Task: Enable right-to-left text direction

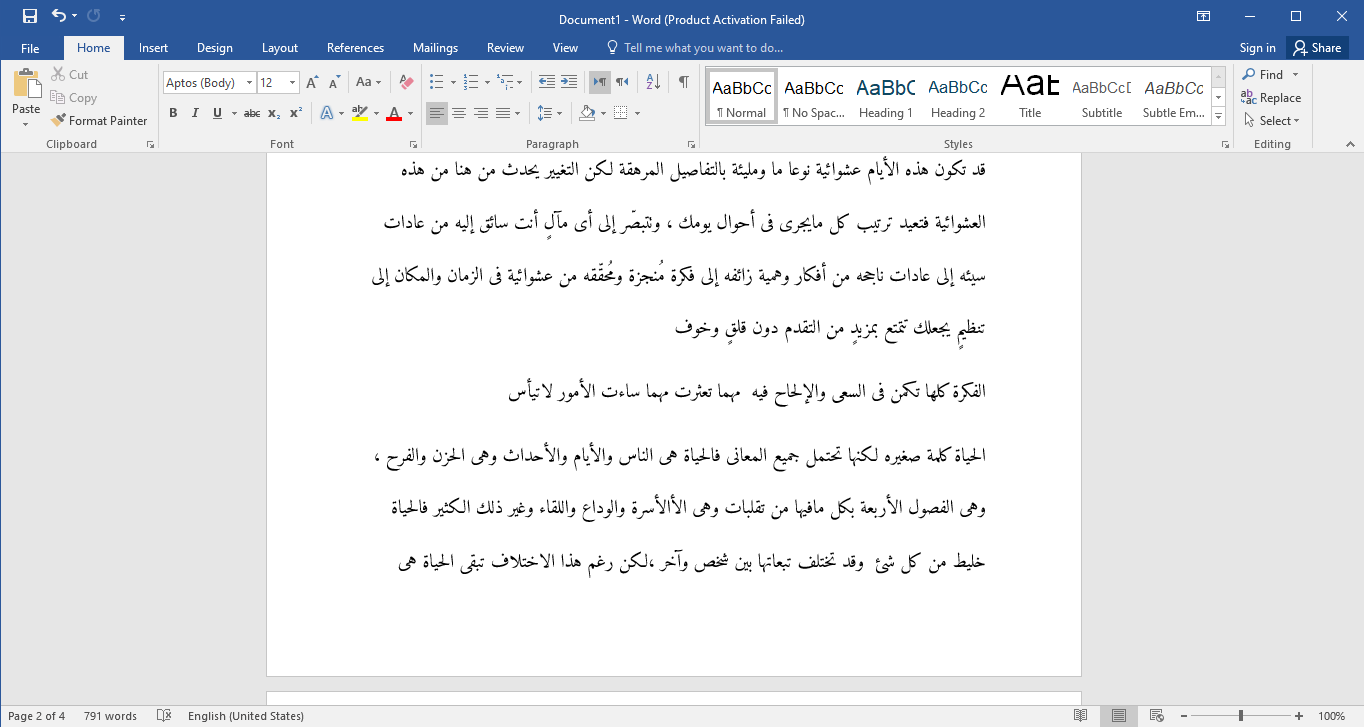Action: pyautogui.click(x=622, y=83)
